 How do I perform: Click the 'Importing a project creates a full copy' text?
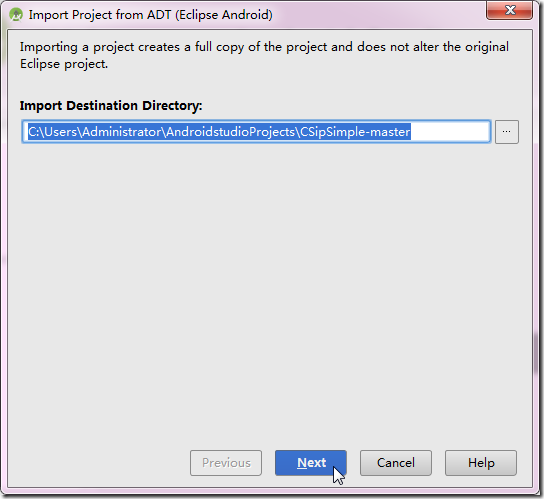click(264, 55)
